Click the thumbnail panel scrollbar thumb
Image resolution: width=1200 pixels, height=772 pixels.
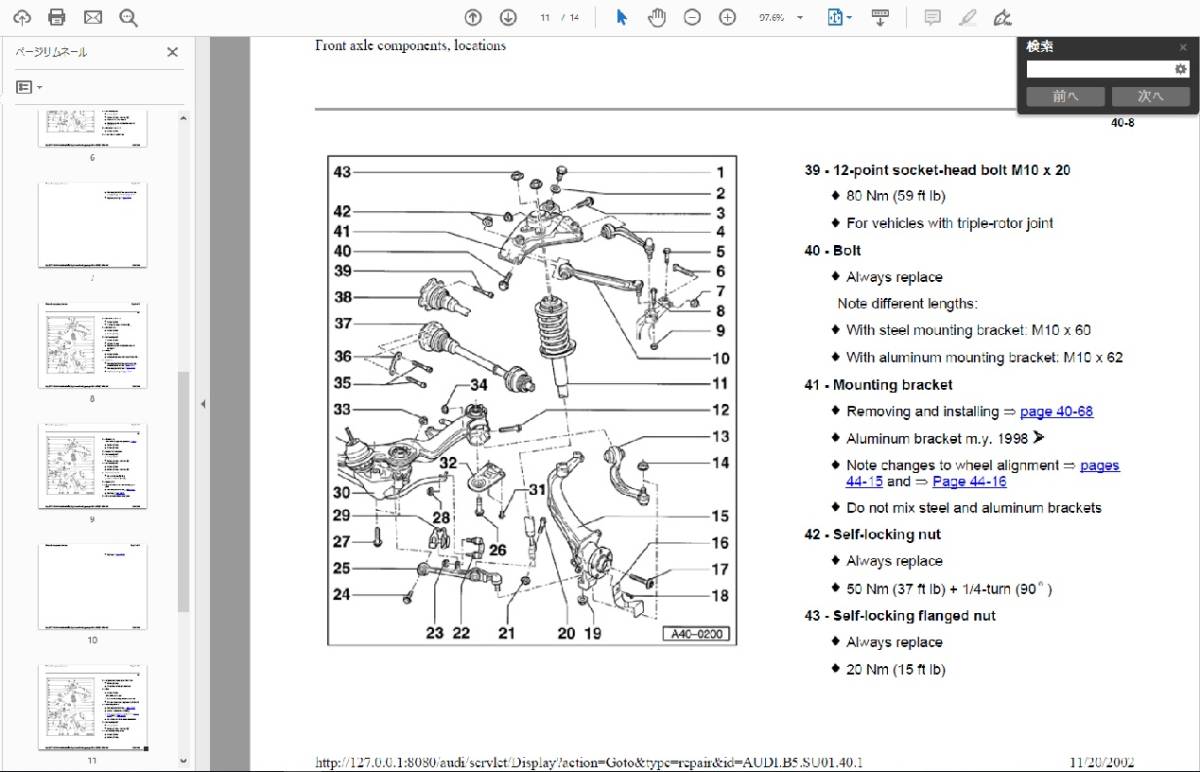tap(183, 492)
